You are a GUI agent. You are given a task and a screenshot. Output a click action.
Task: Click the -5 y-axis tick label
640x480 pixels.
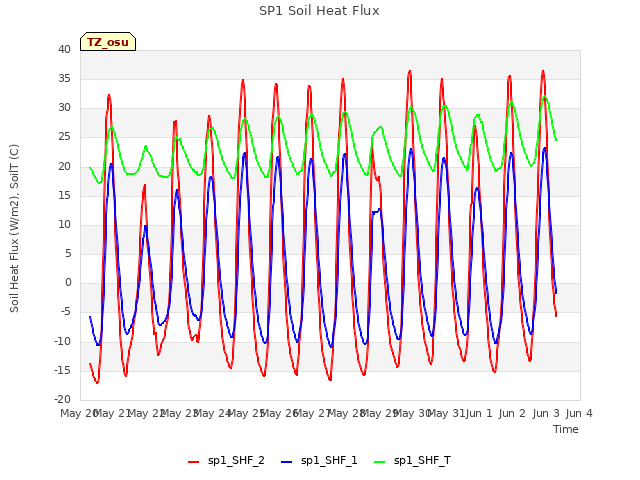(66, 312)
